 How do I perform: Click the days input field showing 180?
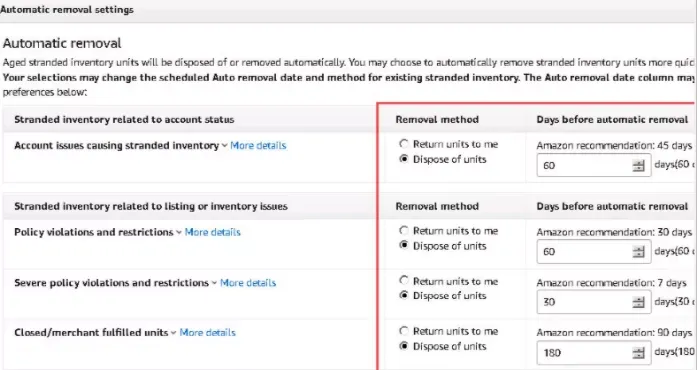(594, 353)
